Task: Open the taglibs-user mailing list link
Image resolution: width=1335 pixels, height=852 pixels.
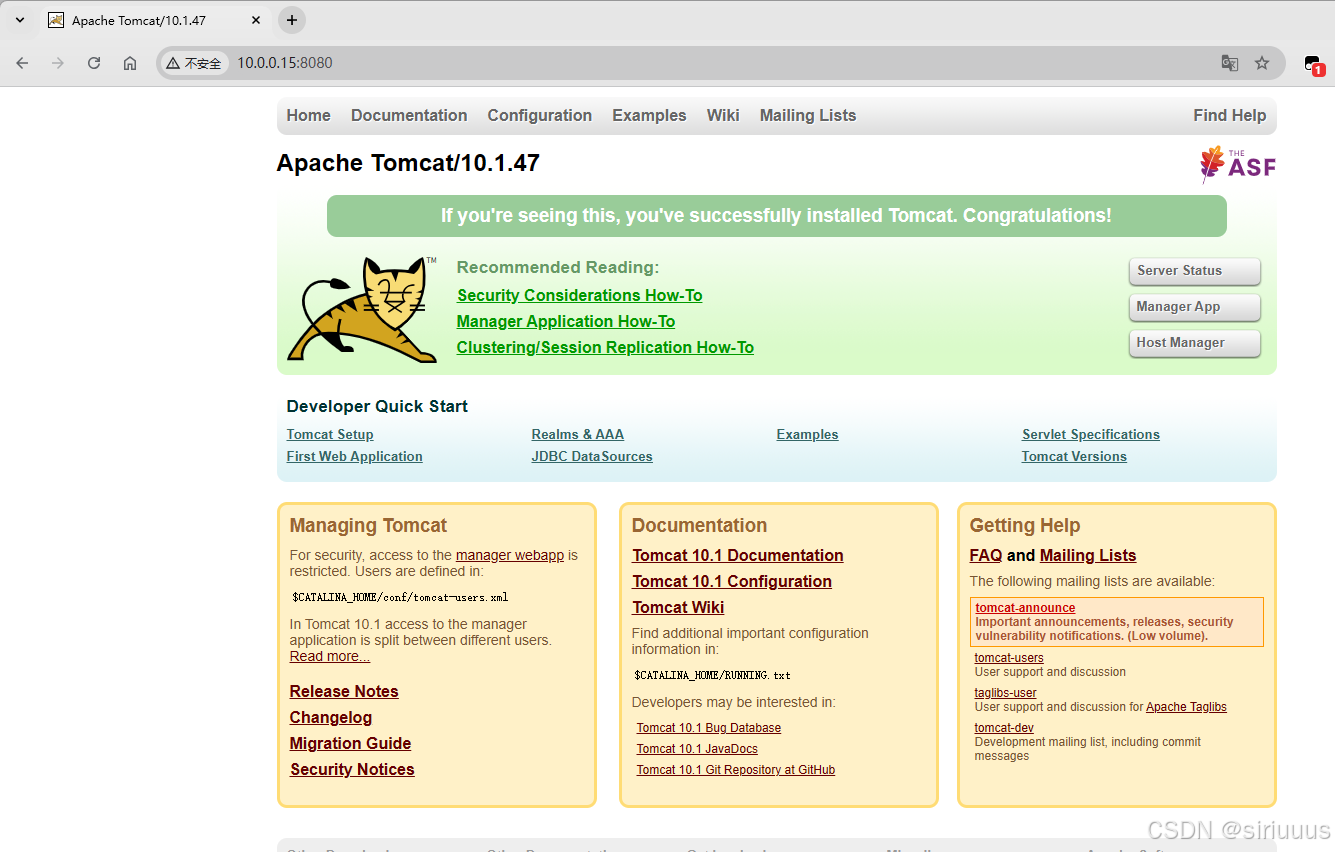Action: (1006, 693)
